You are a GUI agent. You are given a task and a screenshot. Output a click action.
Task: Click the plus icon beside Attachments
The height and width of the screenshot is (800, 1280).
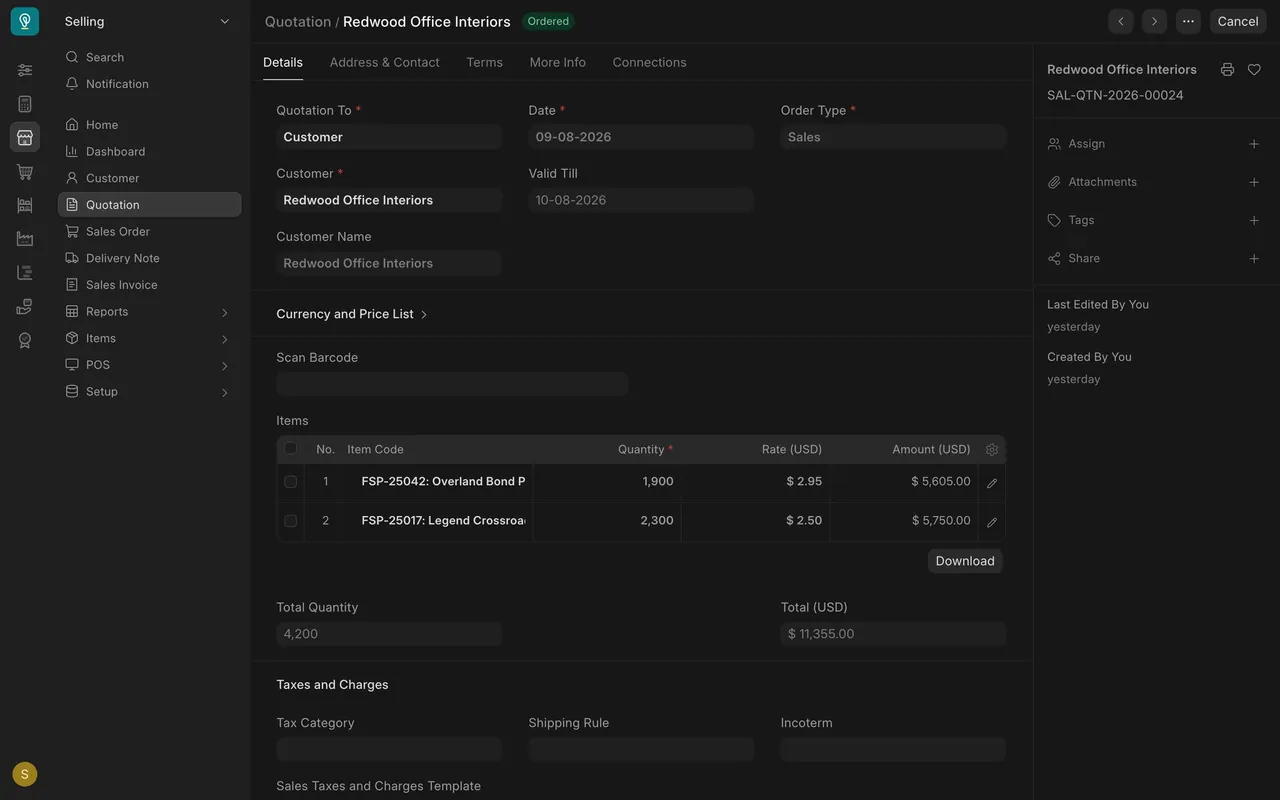(1254, 182)
